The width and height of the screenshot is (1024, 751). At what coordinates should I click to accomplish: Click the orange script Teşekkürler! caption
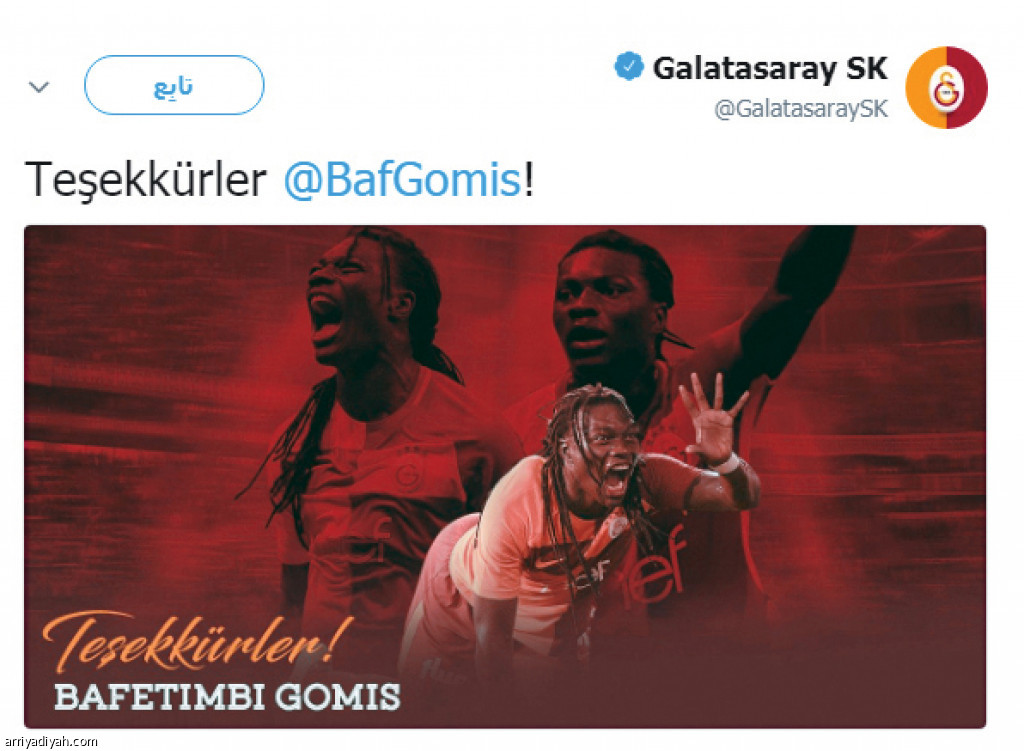click(x=196, y=643)
